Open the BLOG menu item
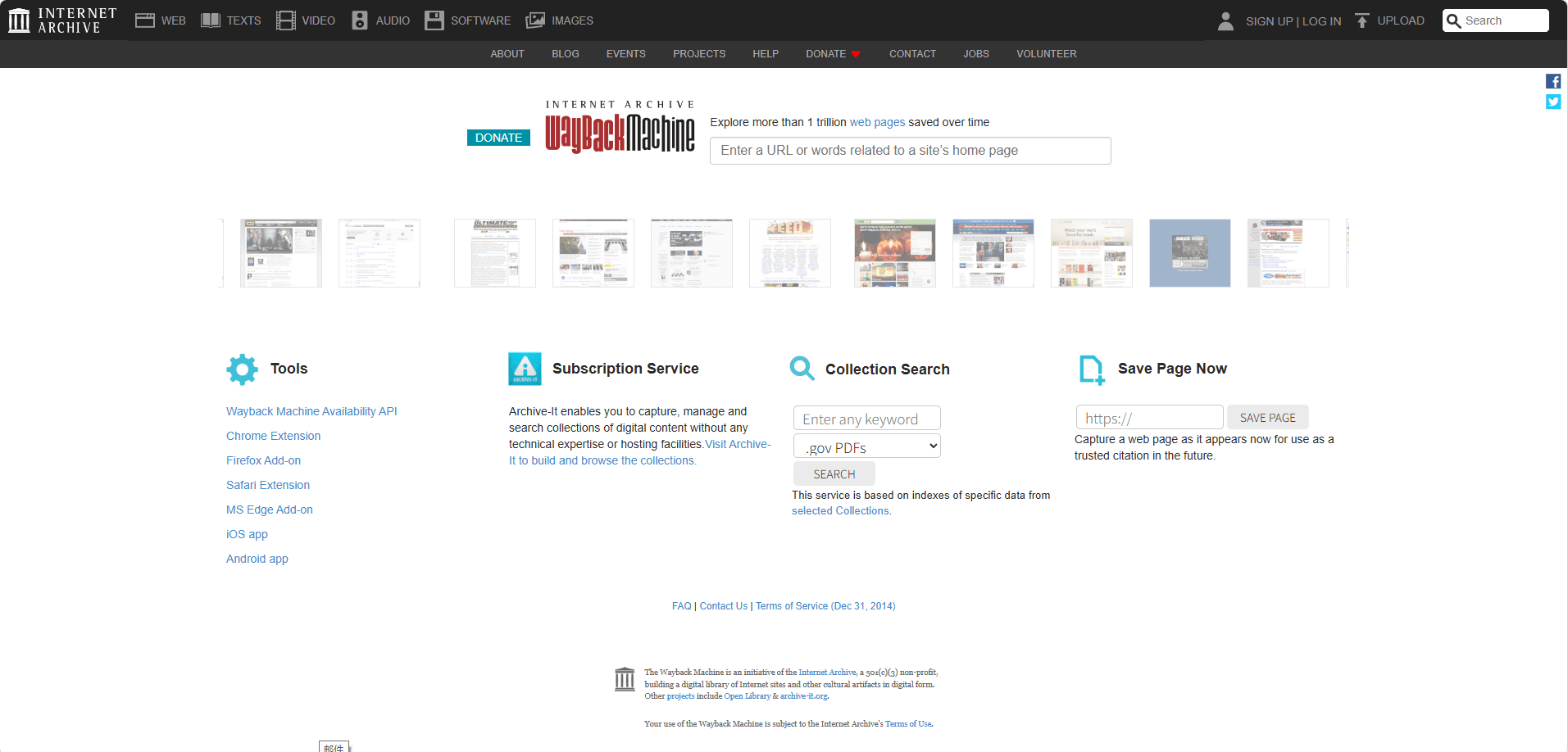 point(566,54)
